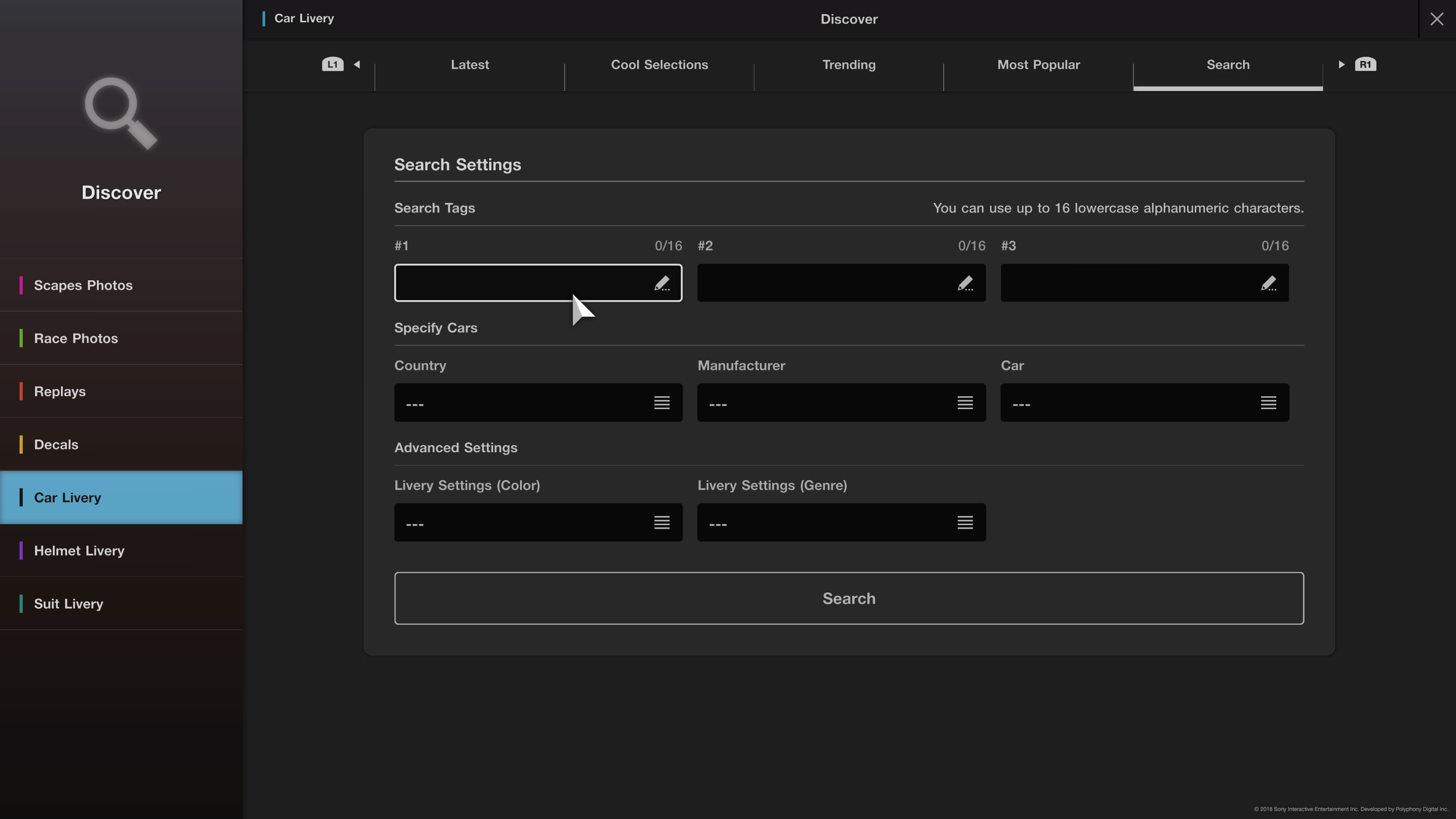Switch to the Cool Selections tab
The image size is (1456, 819).
click(659, 64)
